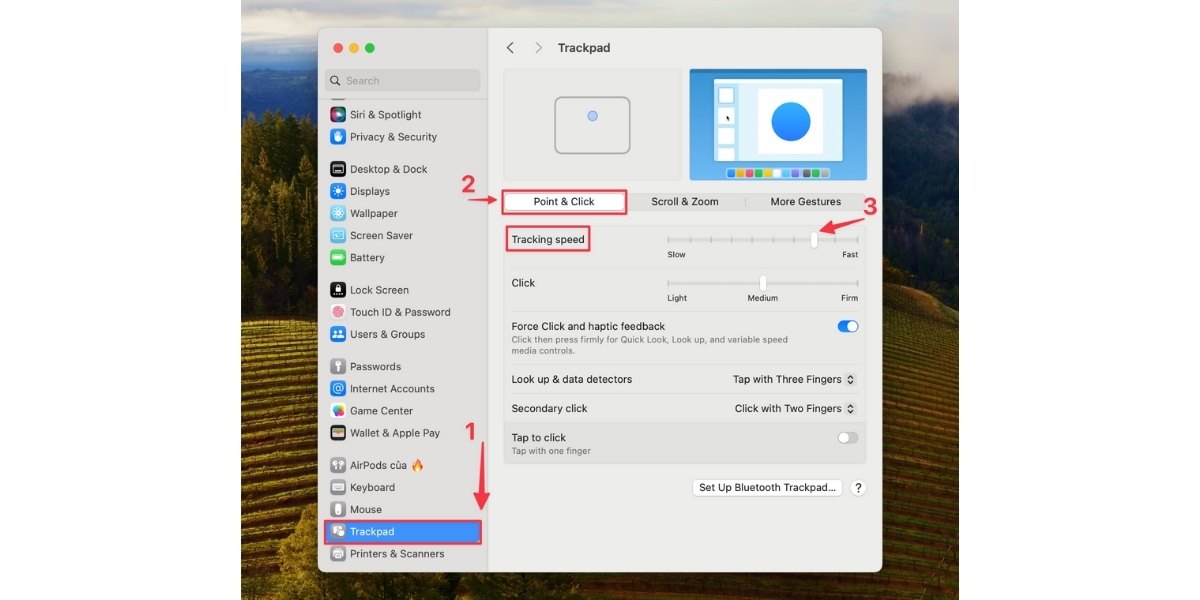Click the Game Center icon
This screenshot has height=600, width=1200.
[338, 410]
